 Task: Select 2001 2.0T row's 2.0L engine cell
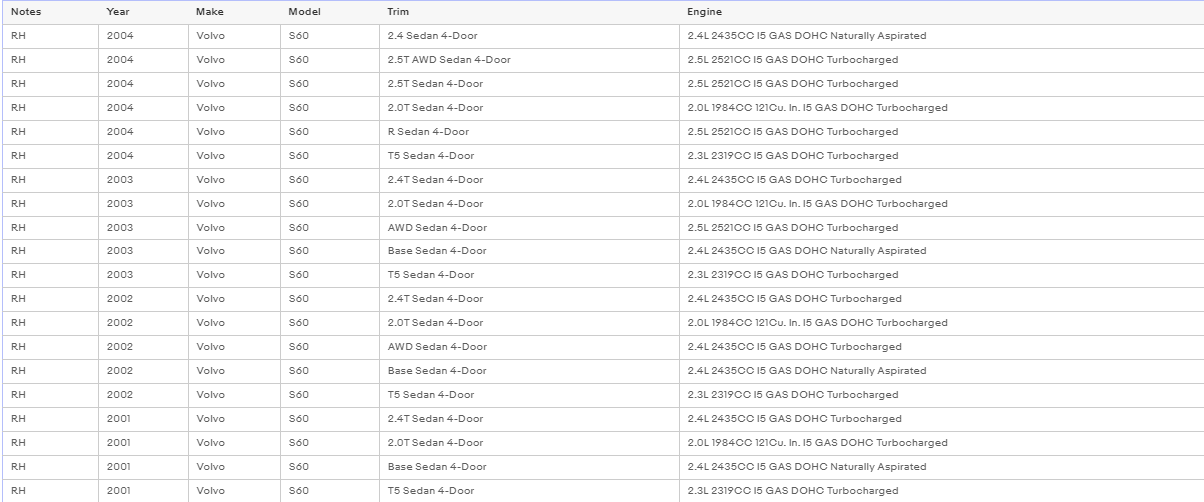(942, 443)
